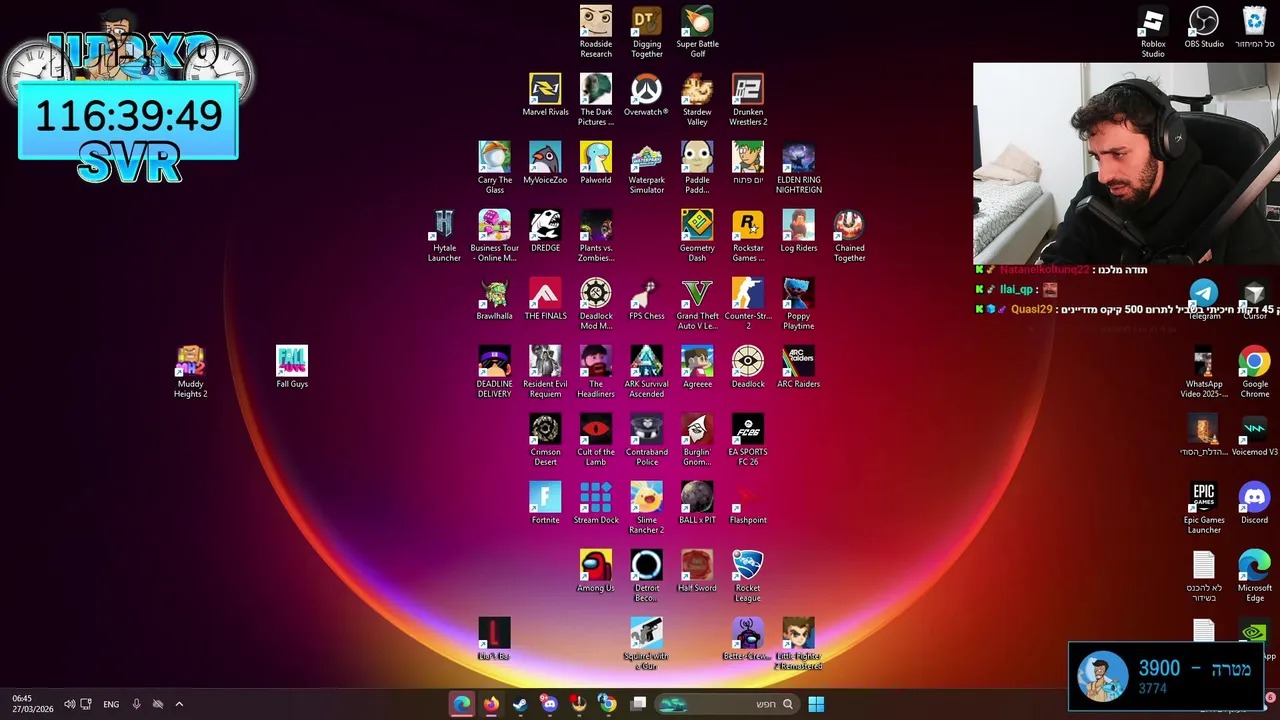This screenshot has height=720, width=1280.
Task: Select The Headliners desktop icon
Action: click(596, 372)
